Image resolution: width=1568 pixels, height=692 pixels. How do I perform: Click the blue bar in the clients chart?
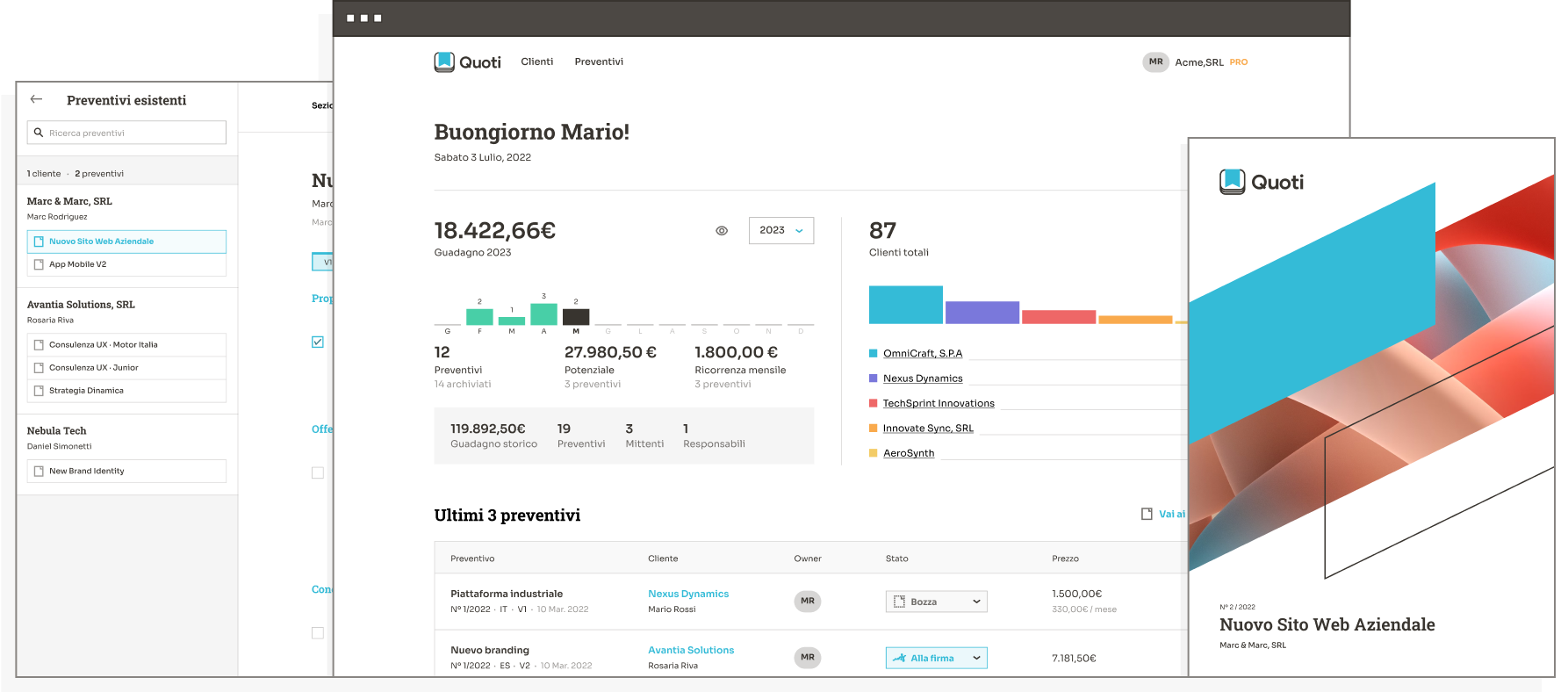coord(906,305)
